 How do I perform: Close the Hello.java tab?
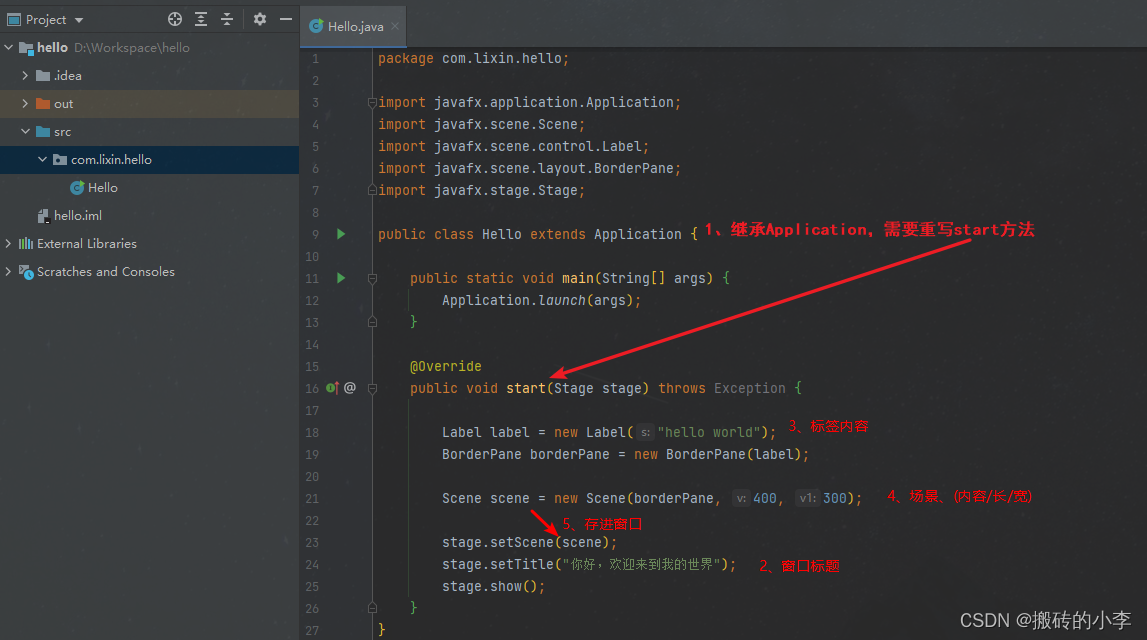(395, 26)
